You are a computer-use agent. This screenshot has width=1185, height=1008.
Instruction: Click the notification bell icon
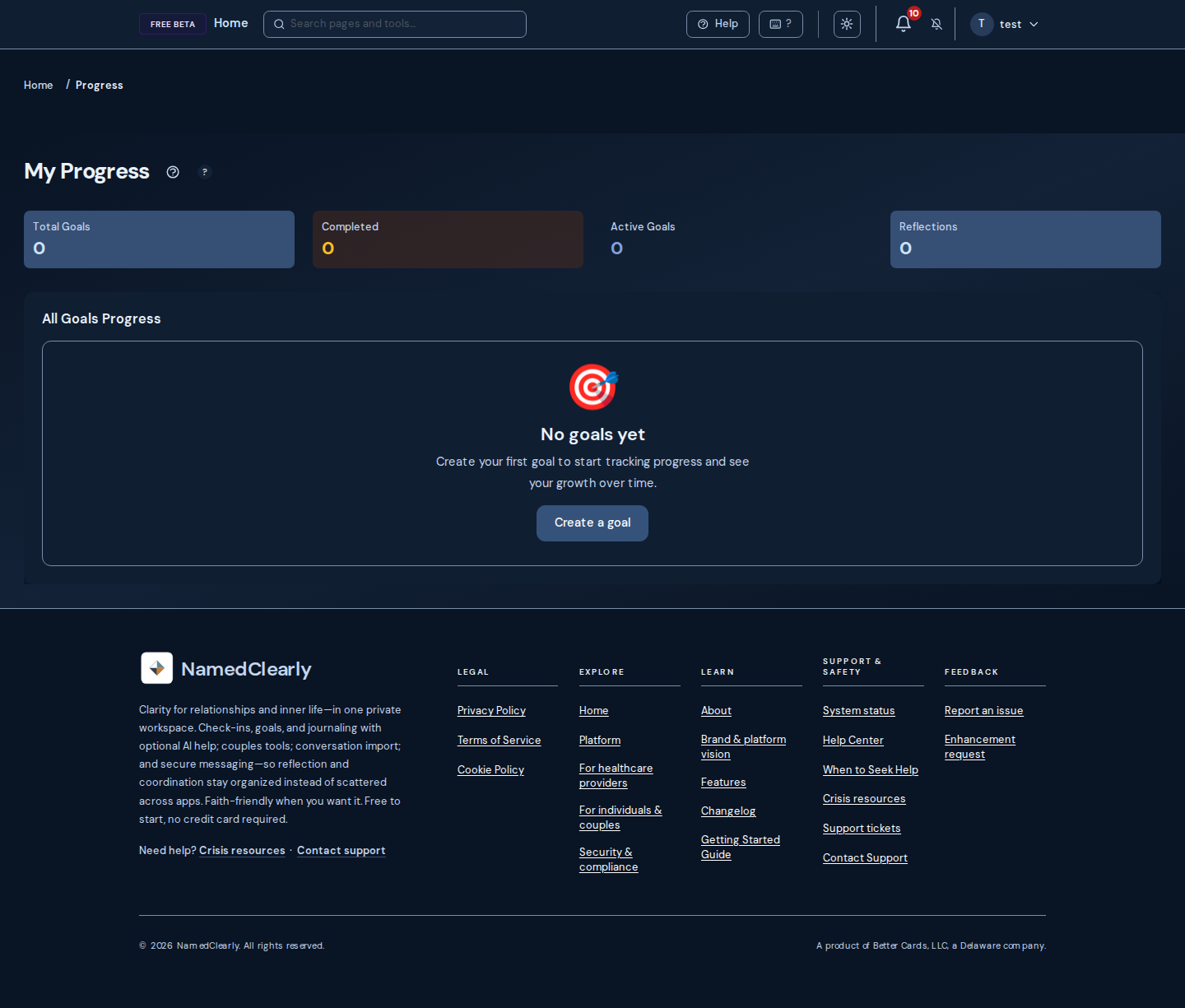coord(903,24)
